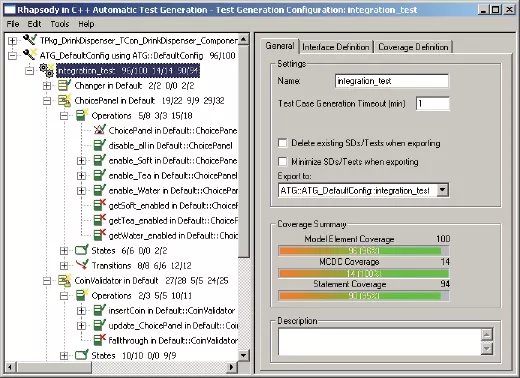The width and height of the screenshot is (520, 378).
Task: Switch to the Coverage Definition tab
Action: coord(413,47)
